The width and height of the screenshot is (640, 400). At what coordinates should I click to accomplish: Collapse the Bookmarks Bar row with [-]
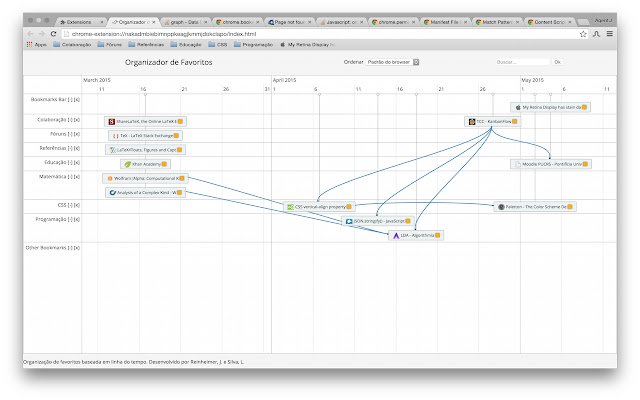tap(71, 99)
